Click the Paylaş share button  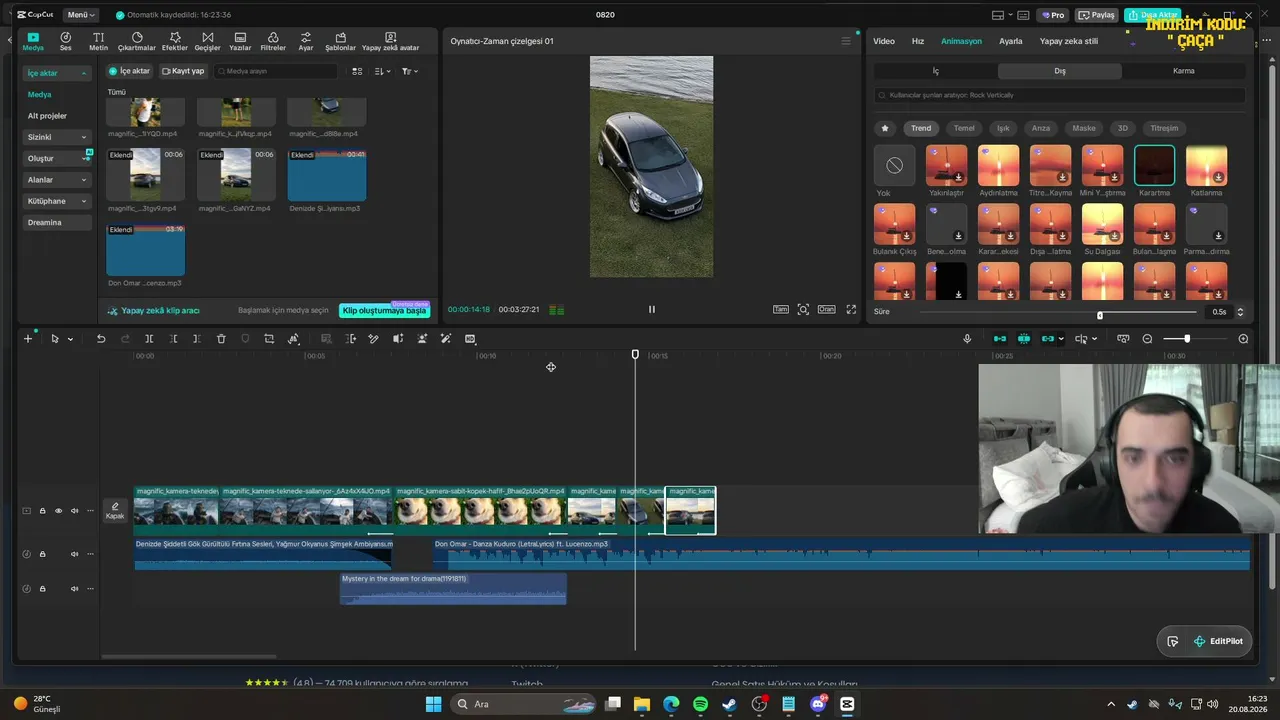click(1096, 15)
